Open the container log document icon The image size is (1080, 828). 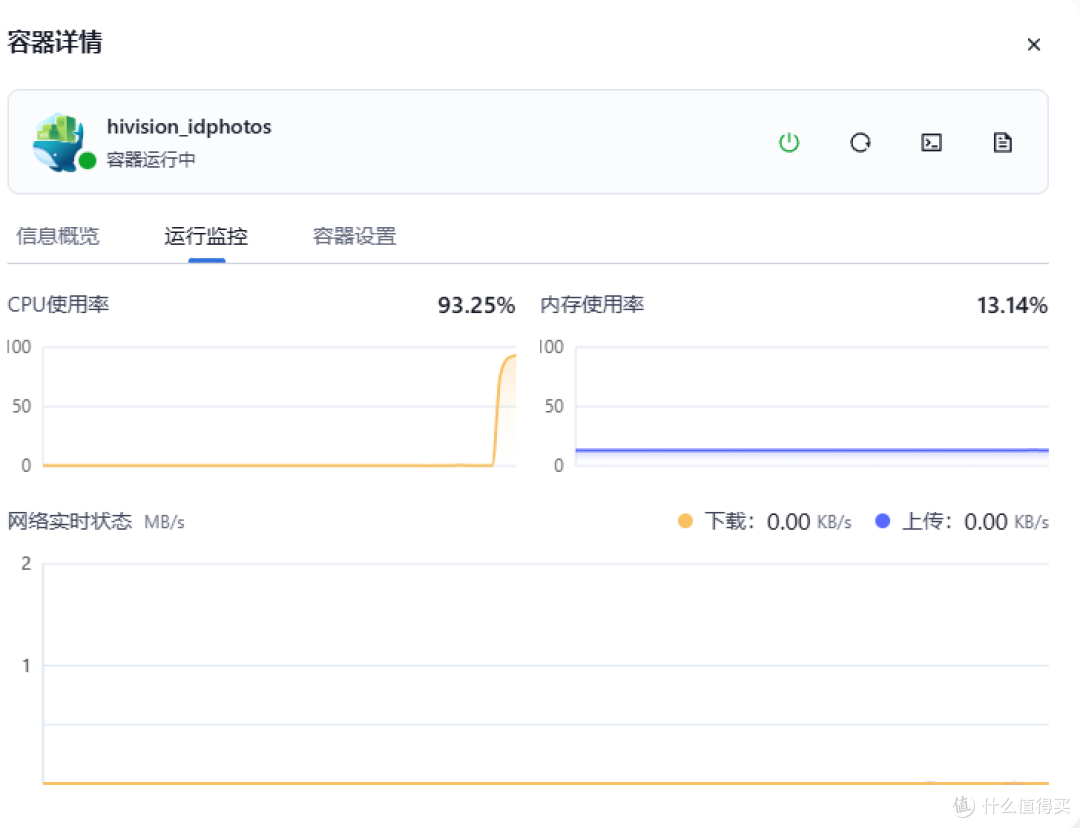(1003, 143)
